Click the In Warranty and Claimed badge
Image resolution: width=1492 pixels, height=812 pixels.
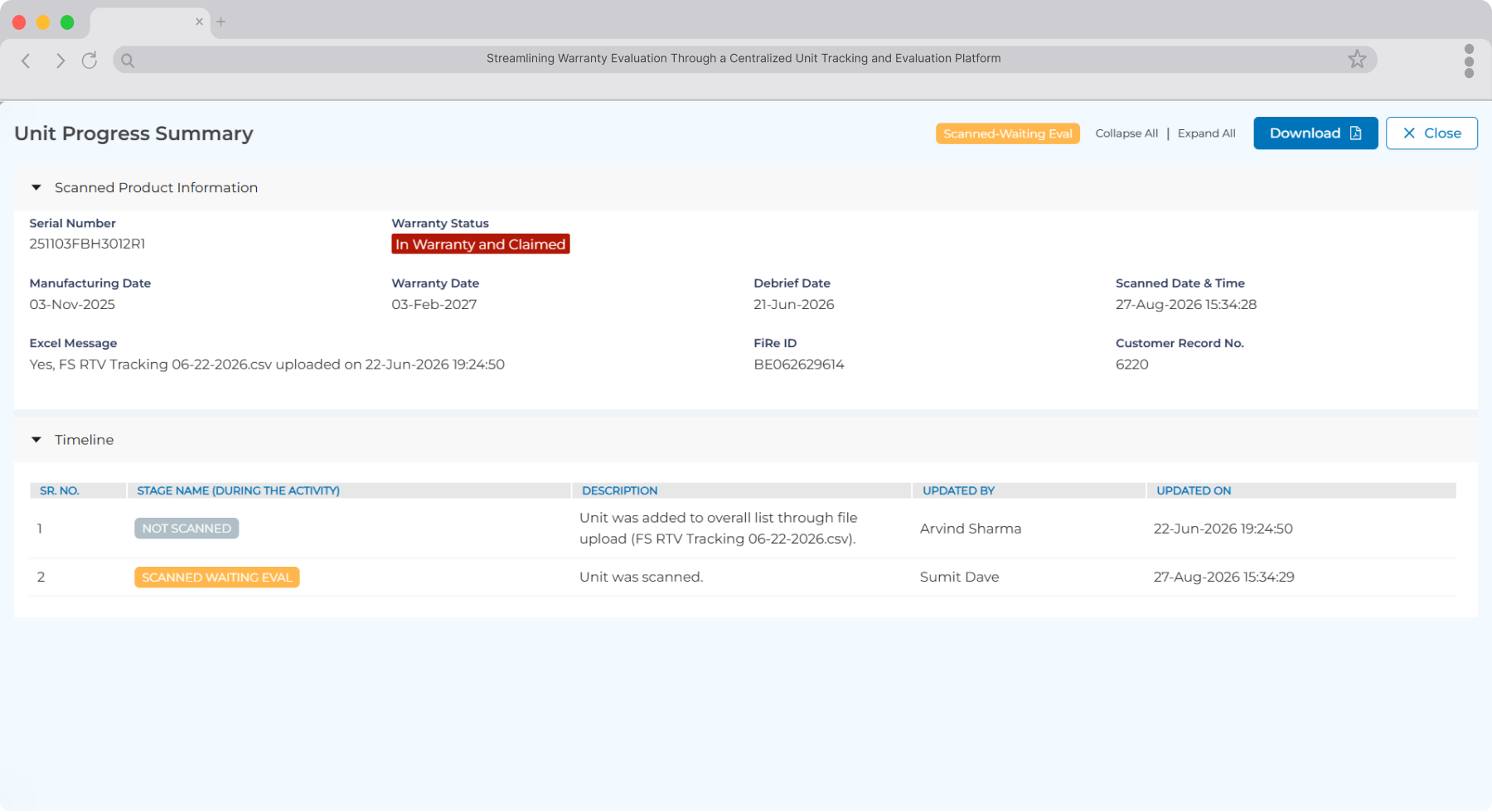pyautogui.click(x=481, y=244)
